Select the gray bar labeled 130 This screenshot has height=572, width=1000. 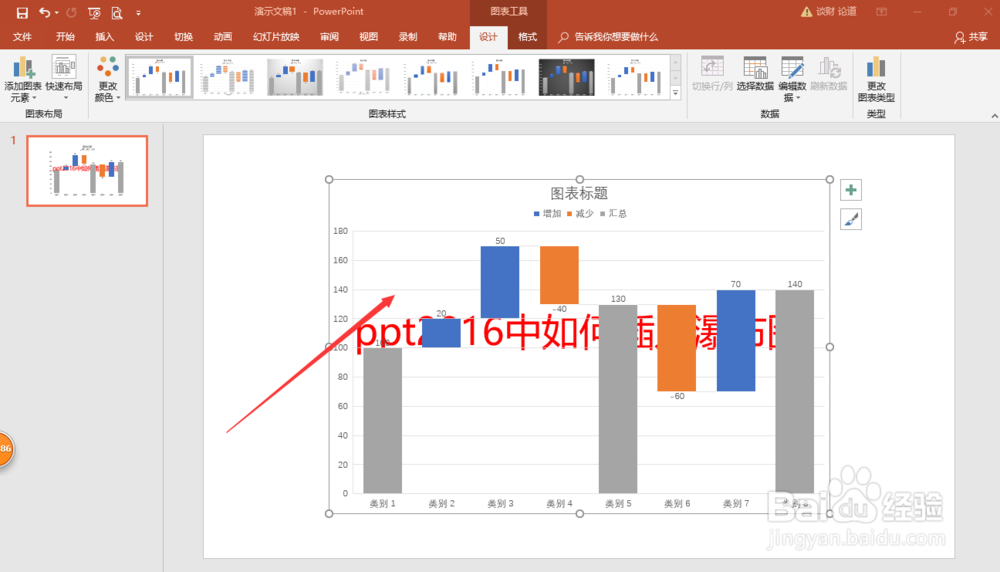[x=618, y=399]
